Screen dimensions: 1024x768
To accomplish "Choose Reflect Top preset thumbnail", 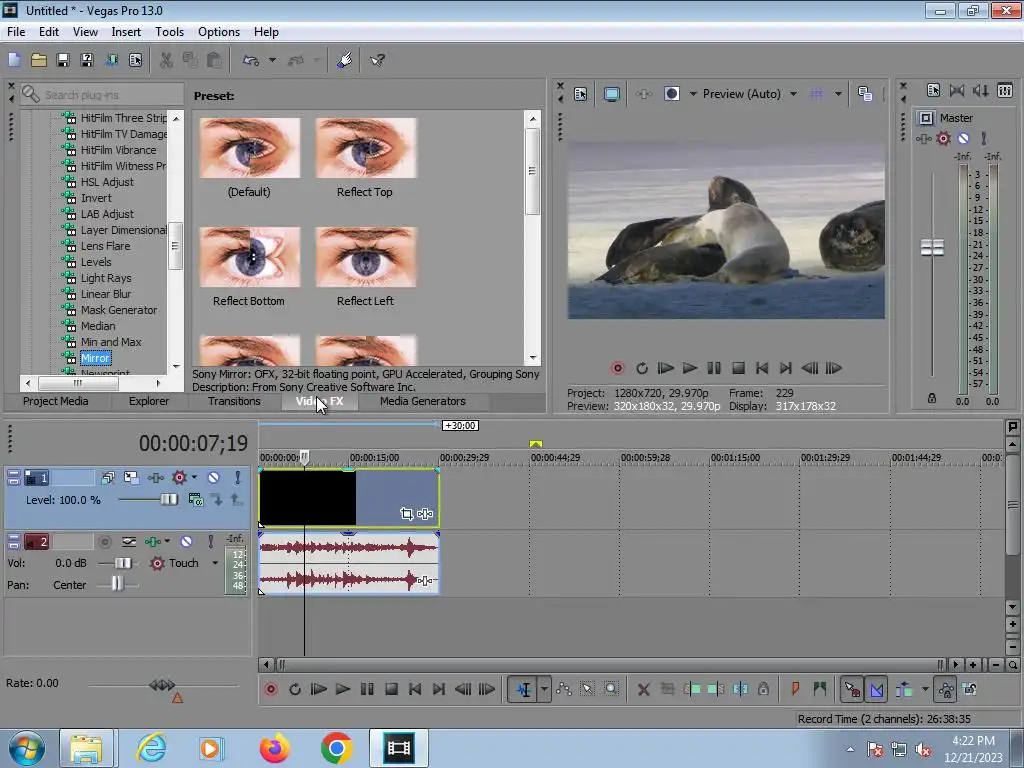I will (x=365, y=148).
